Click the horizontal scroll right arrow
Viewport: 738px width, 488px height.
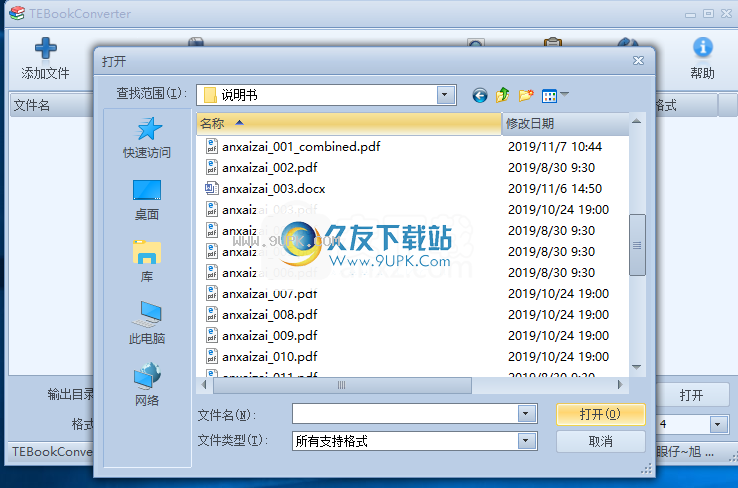click(x=620, y=385)
